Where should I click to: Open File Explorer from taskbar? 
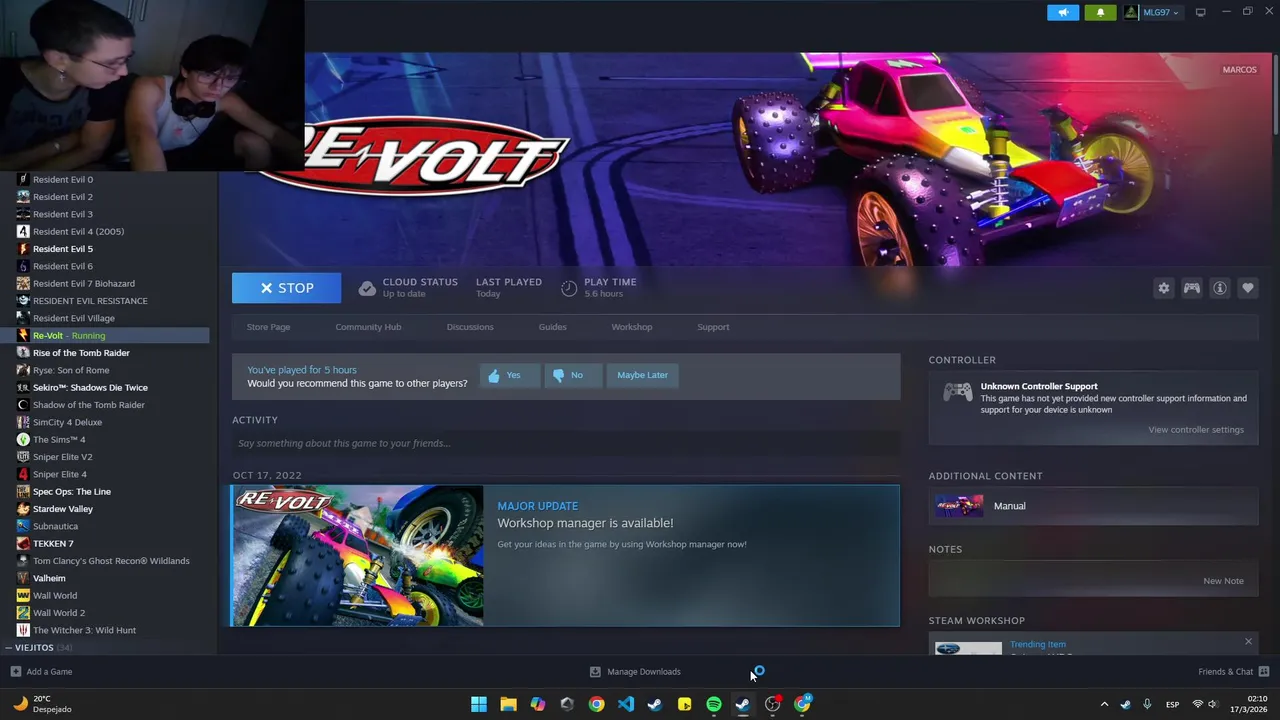[508, 704]
